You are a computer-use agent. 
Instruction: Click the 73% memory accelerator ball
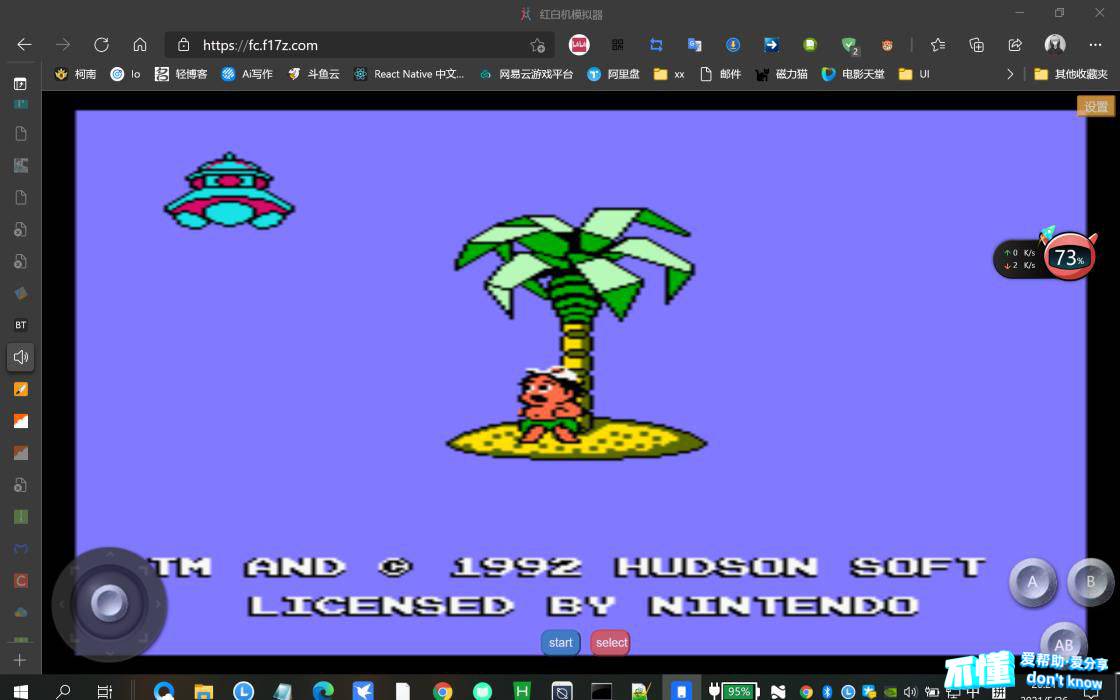click(x=1069, y=256)
